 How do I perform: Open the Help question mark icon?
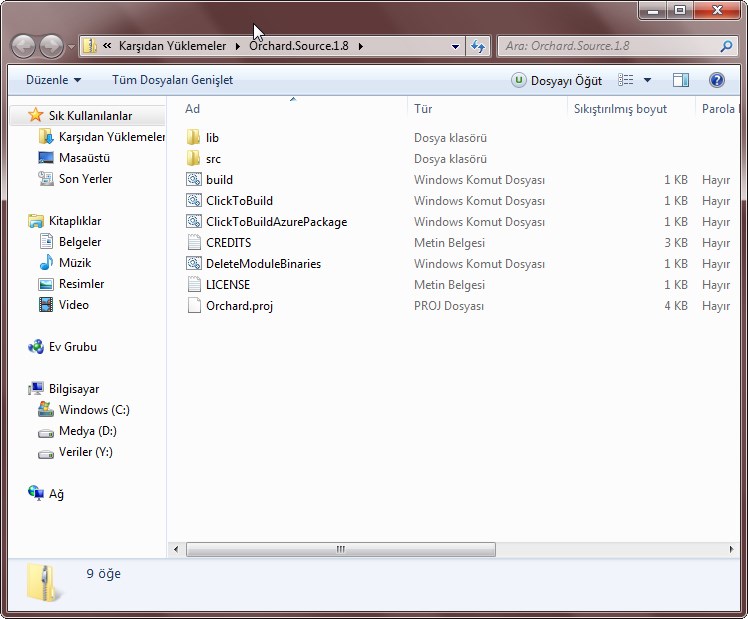click(x=716, y=80)
